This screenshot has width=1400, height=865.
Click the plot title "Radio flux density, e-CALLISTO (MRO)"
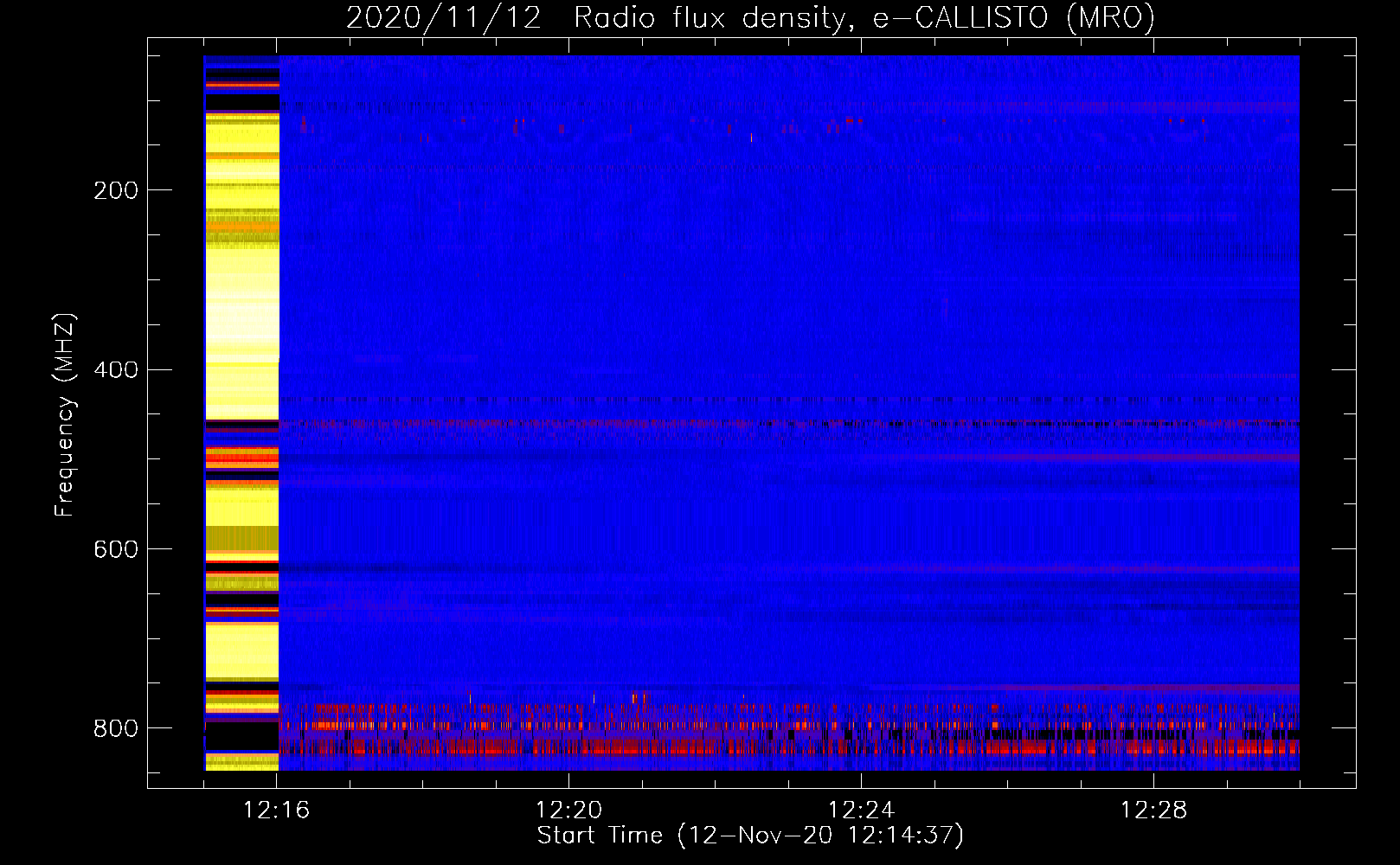(x=864, y=18)
